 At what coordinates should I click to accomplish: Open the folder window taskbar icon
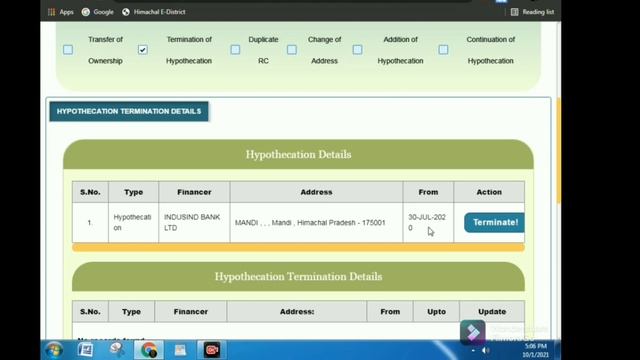click(180, 350)
